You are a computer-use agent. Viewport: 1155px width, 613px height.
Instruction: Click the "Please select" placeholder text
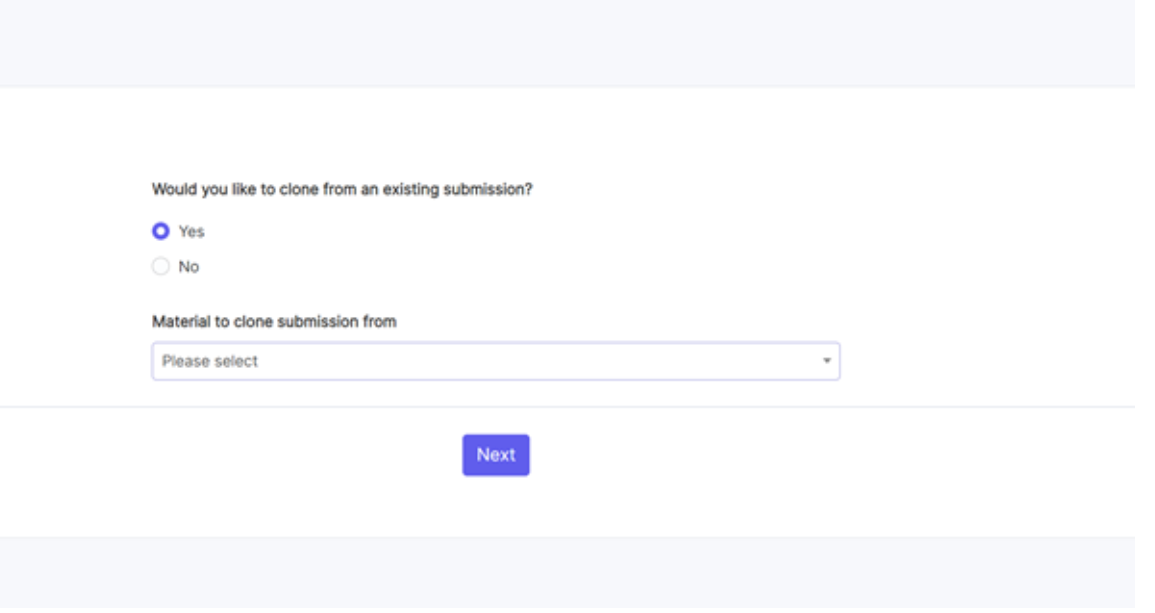[x=210, y=361]
